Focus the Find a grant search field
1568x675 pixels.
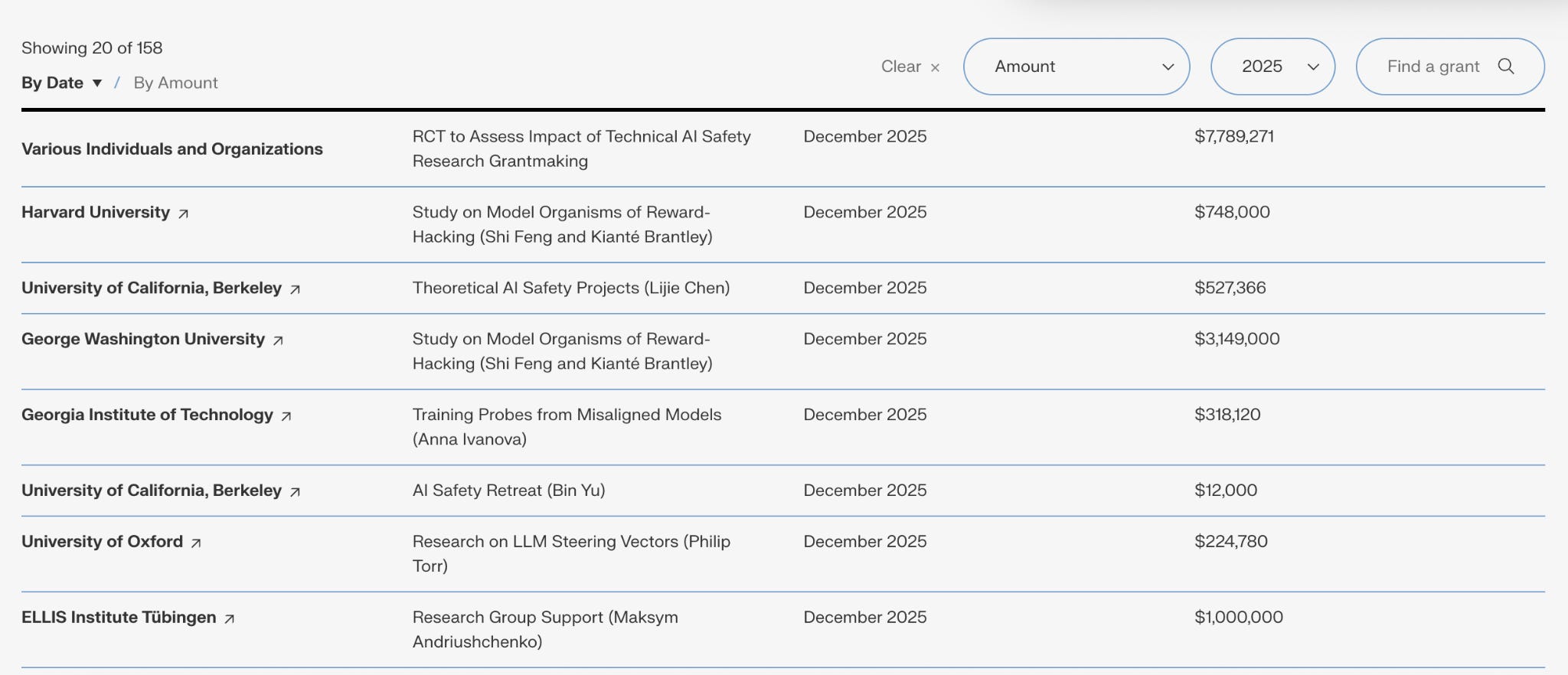(1450, 67)
